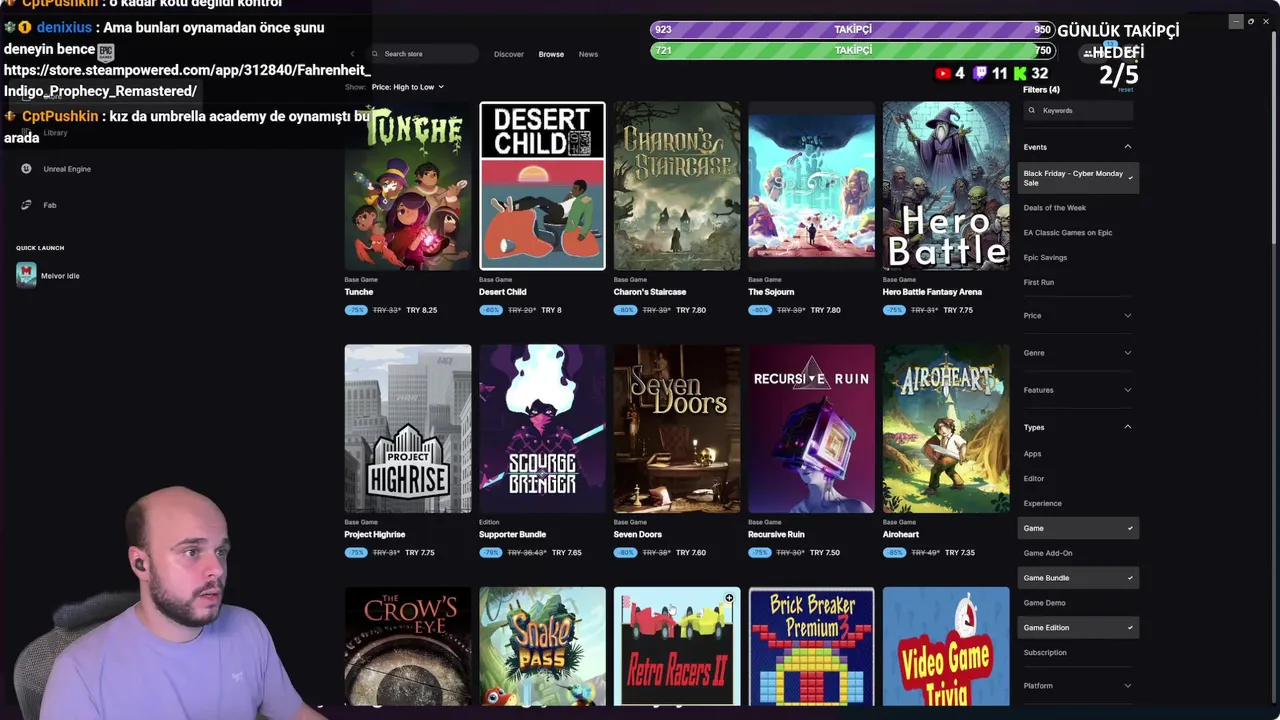Focus the Keywords filter input field

point(1078,111)
